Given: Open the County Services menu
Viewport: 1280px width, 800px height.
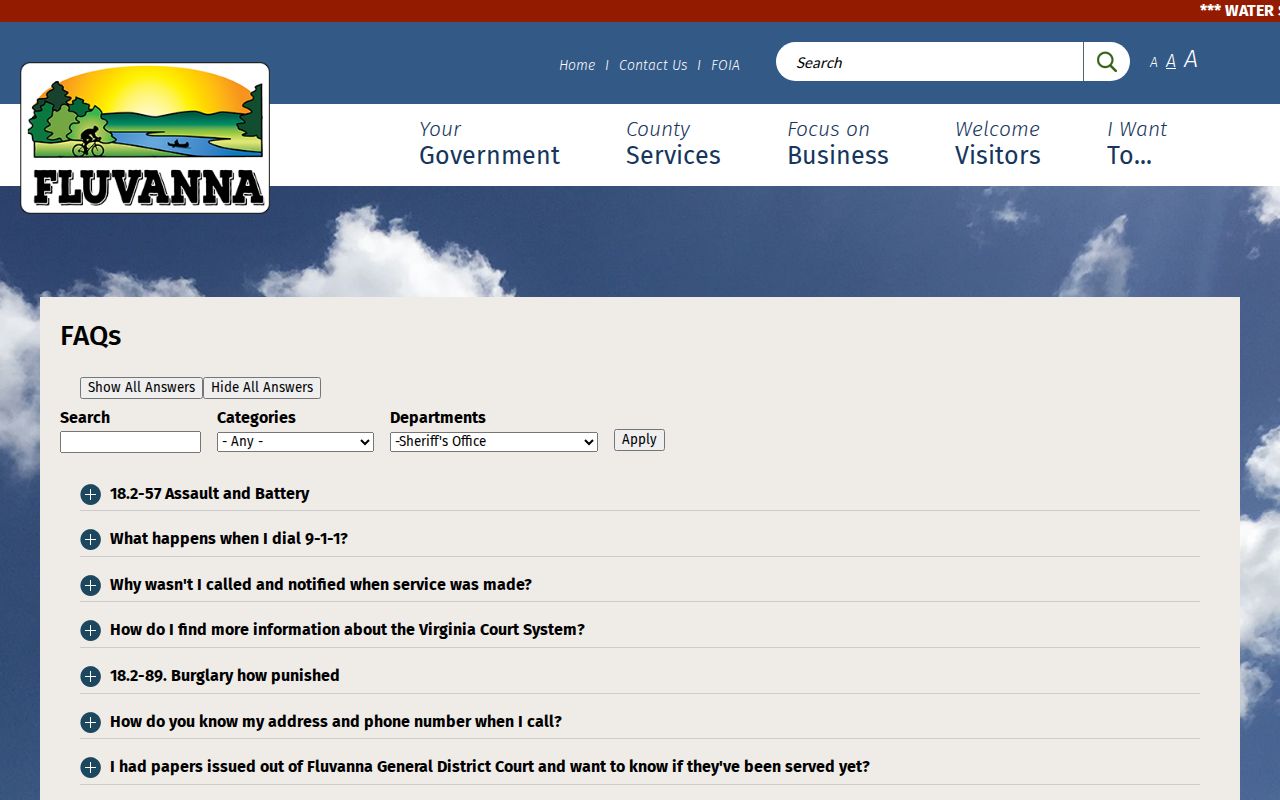Looking at the screenshot, I should click(x=673, y=143).
